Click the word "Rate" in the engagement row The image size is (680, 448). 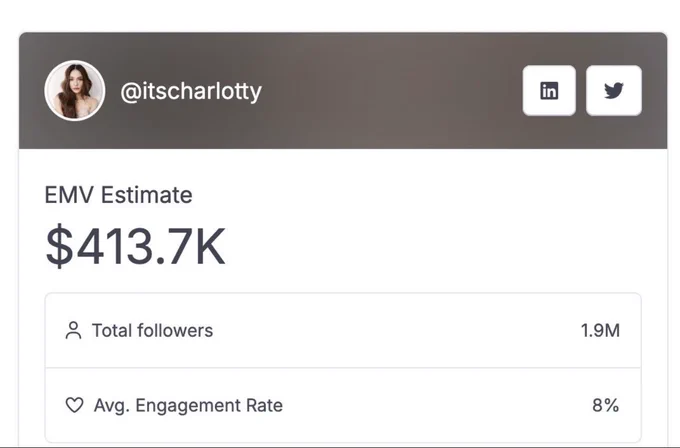point(264,405)
